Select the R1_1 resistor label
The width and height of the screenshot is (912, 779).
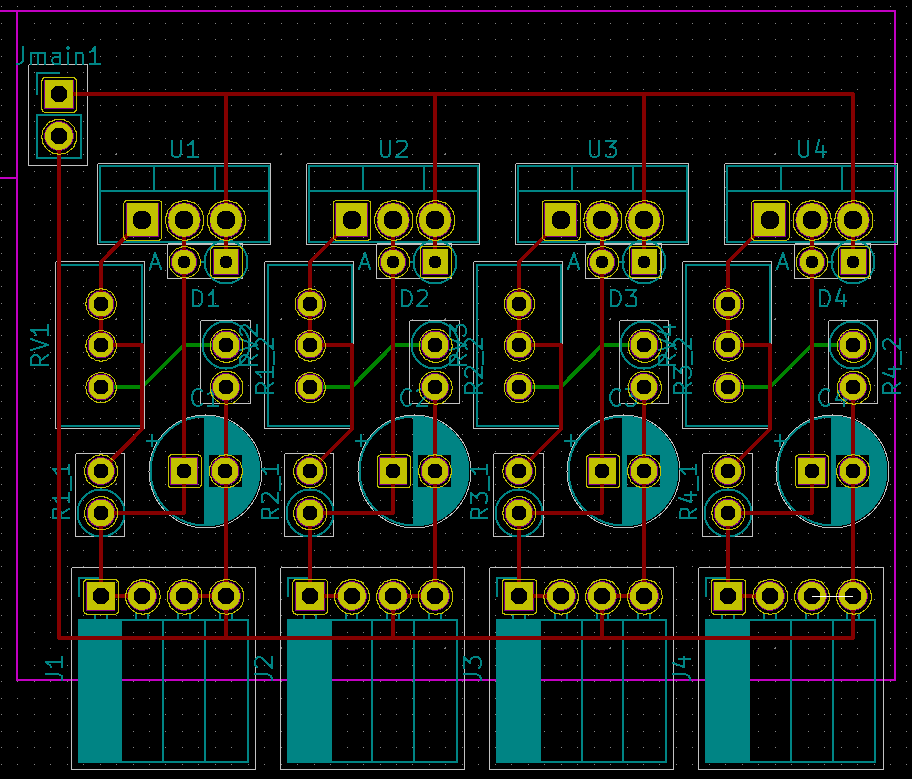pos(62,492)
